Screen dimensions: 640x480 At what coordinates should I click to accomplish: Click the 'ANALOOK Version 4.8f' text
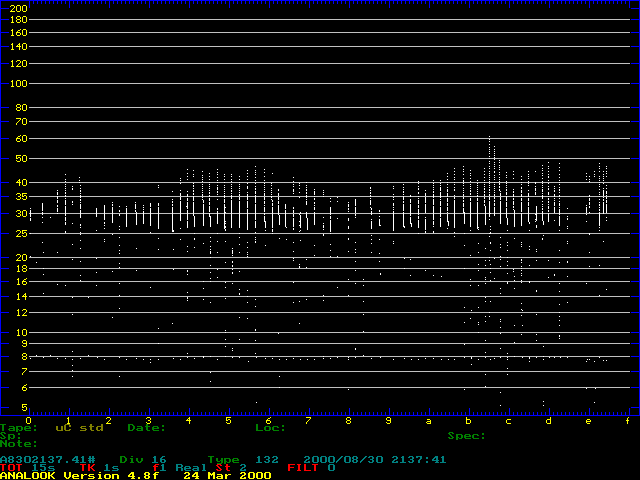point(79,476)
